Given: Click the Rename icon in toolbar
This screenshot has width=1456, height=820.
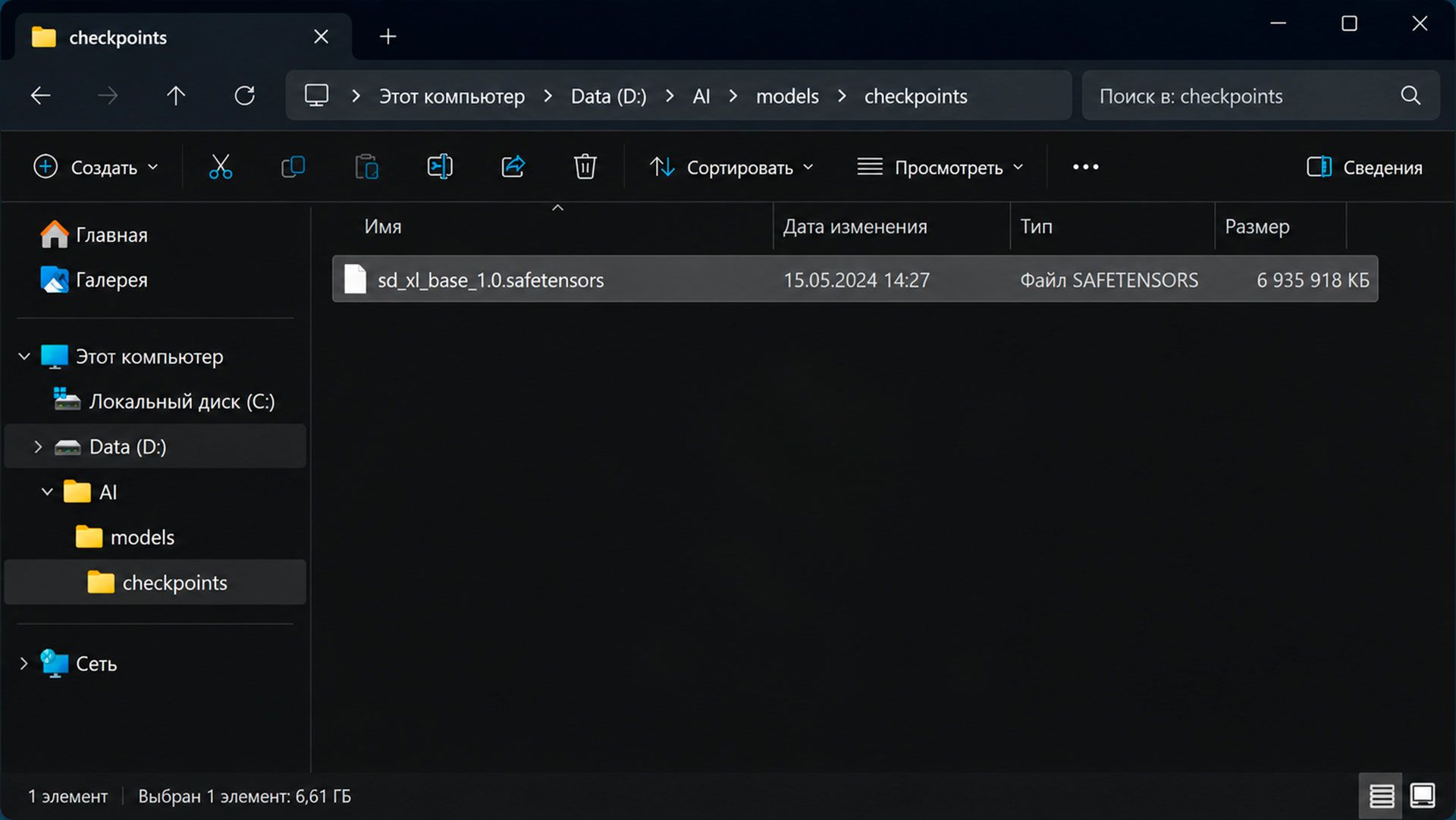Looking at the screenshot, I should pos(440,167).
